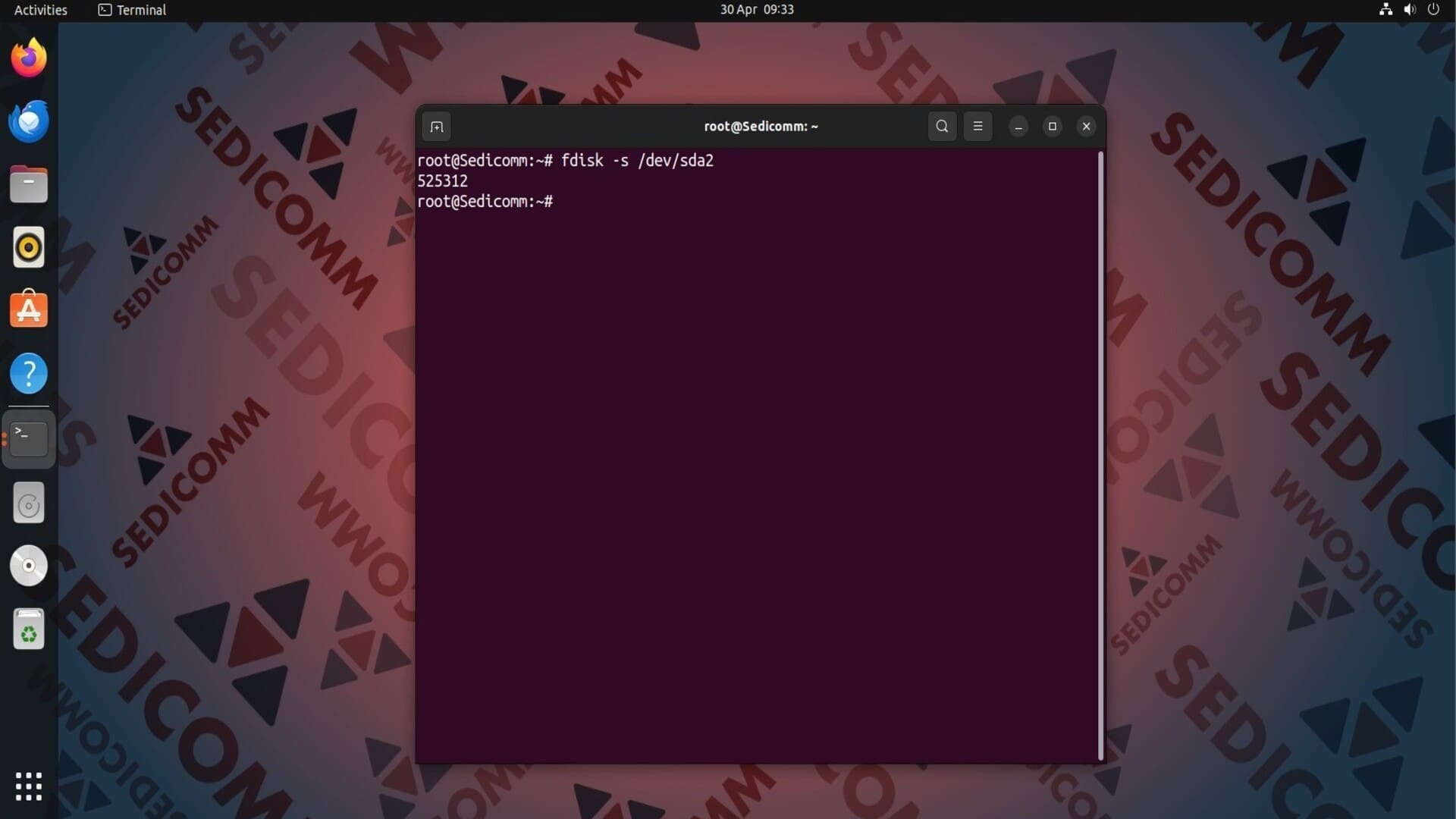The image size is (1456, 819).
Task: Open a new terminal tab
Action: 436,127
